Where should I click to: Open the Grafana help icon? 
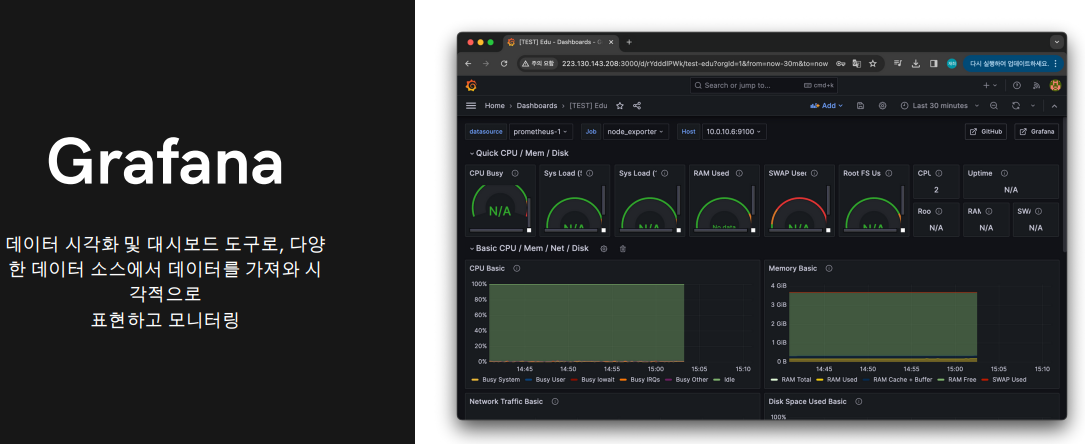(1016, 85)
